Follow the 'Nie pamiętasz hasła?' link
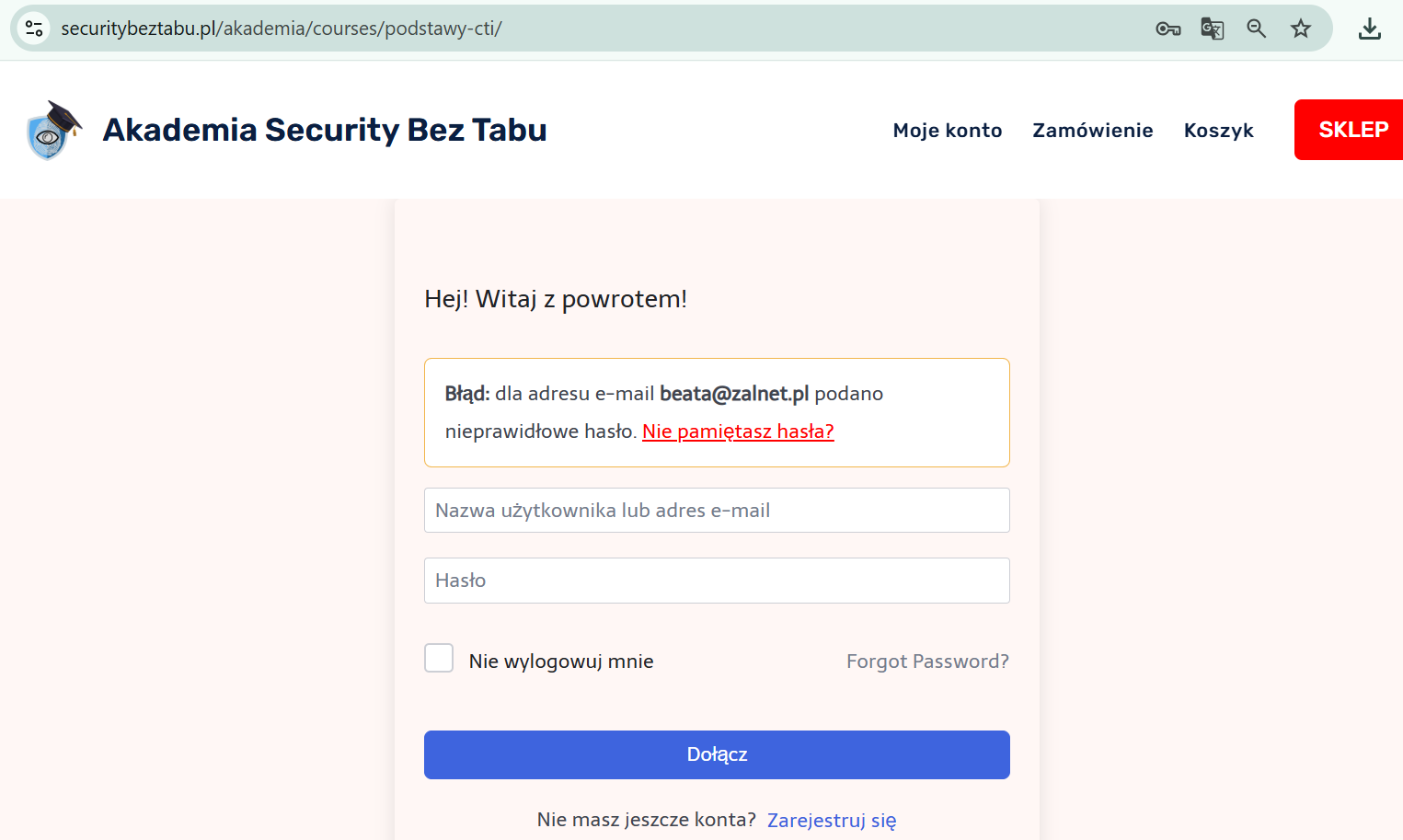 tap(738, 432)
